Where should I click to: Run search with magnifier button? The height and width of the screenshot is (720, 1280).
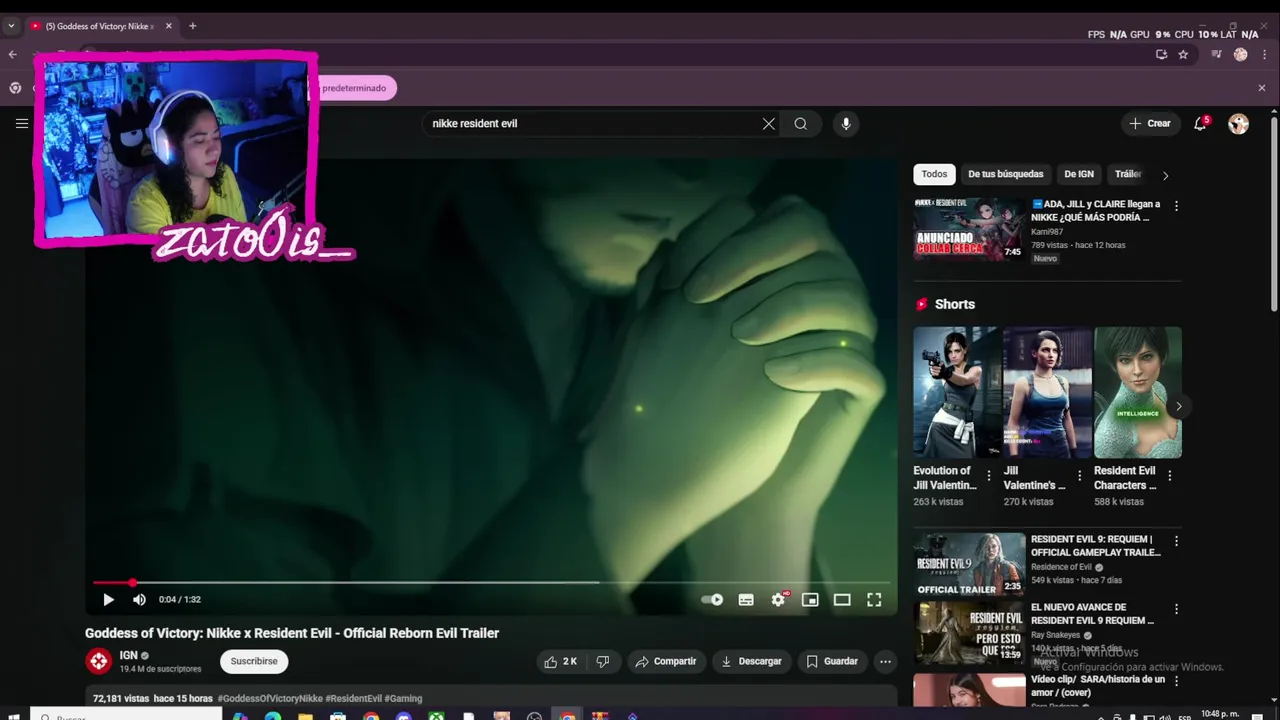tap(801, 124)
